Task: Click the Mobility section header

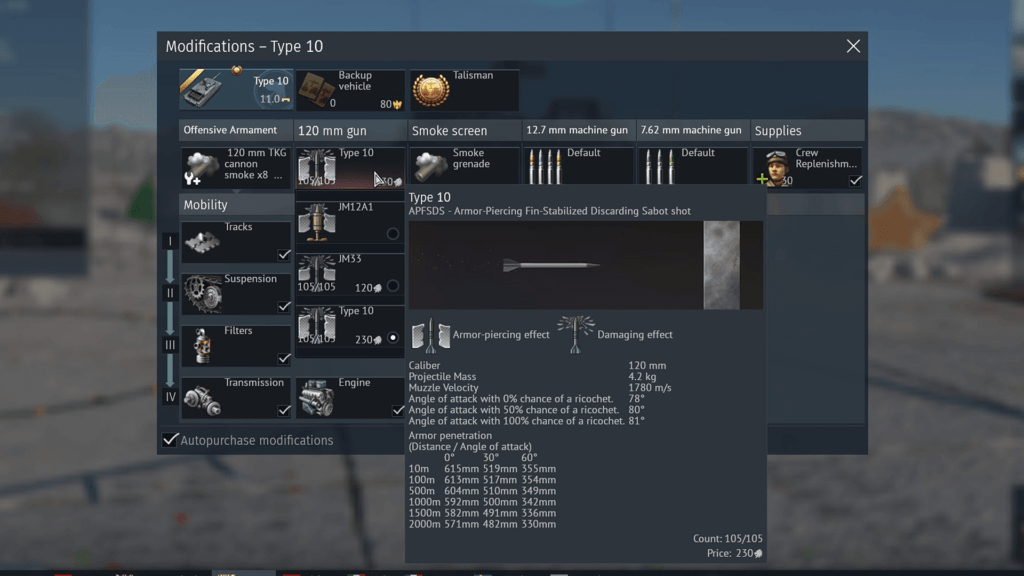Action: tap(236, 204)
